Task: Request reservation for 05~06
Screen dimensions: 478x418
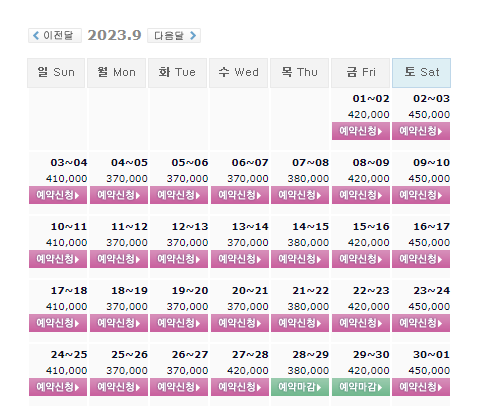Action: 179,195
